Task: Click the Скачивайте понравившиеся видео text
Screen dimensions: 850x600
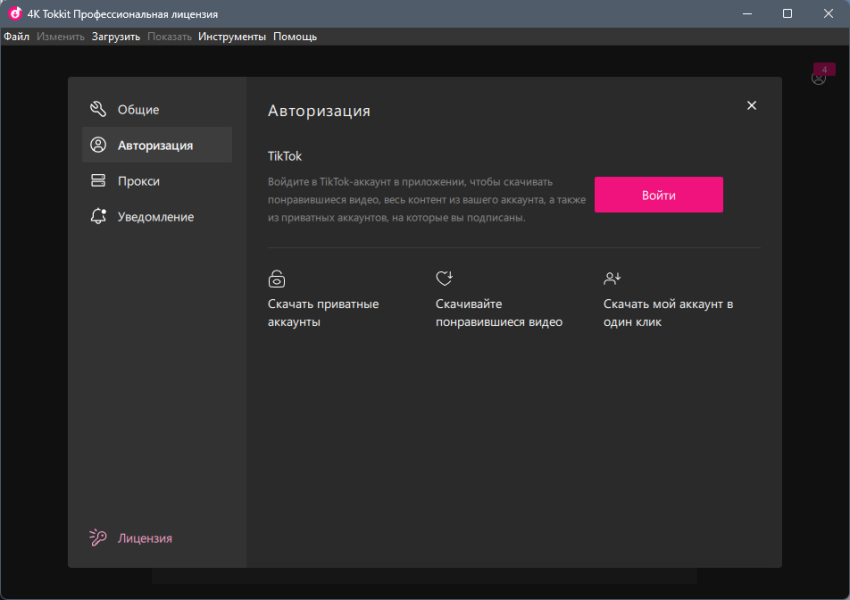Action: [x=499, y=313]
